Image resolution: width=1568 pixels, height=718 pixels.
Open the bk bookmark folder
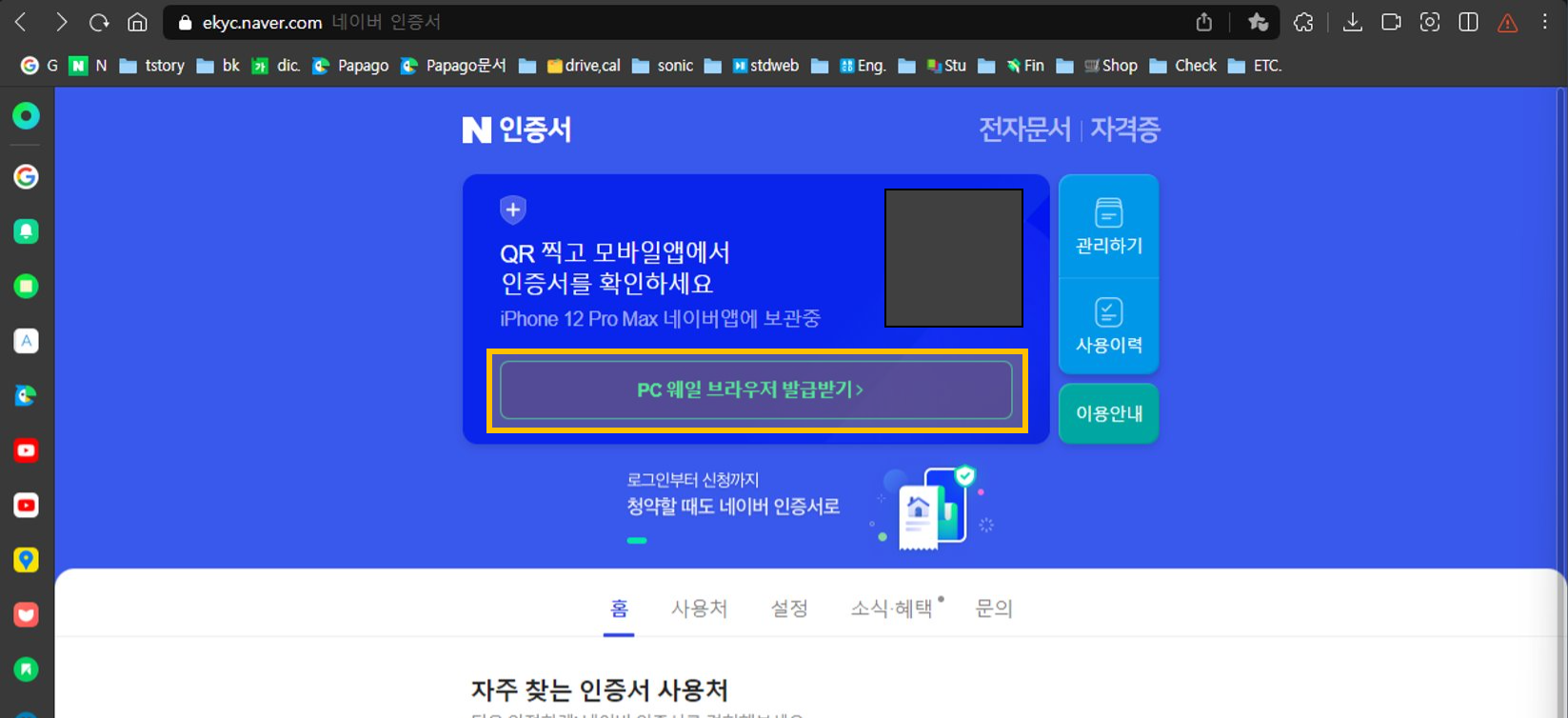click(218, 66)
